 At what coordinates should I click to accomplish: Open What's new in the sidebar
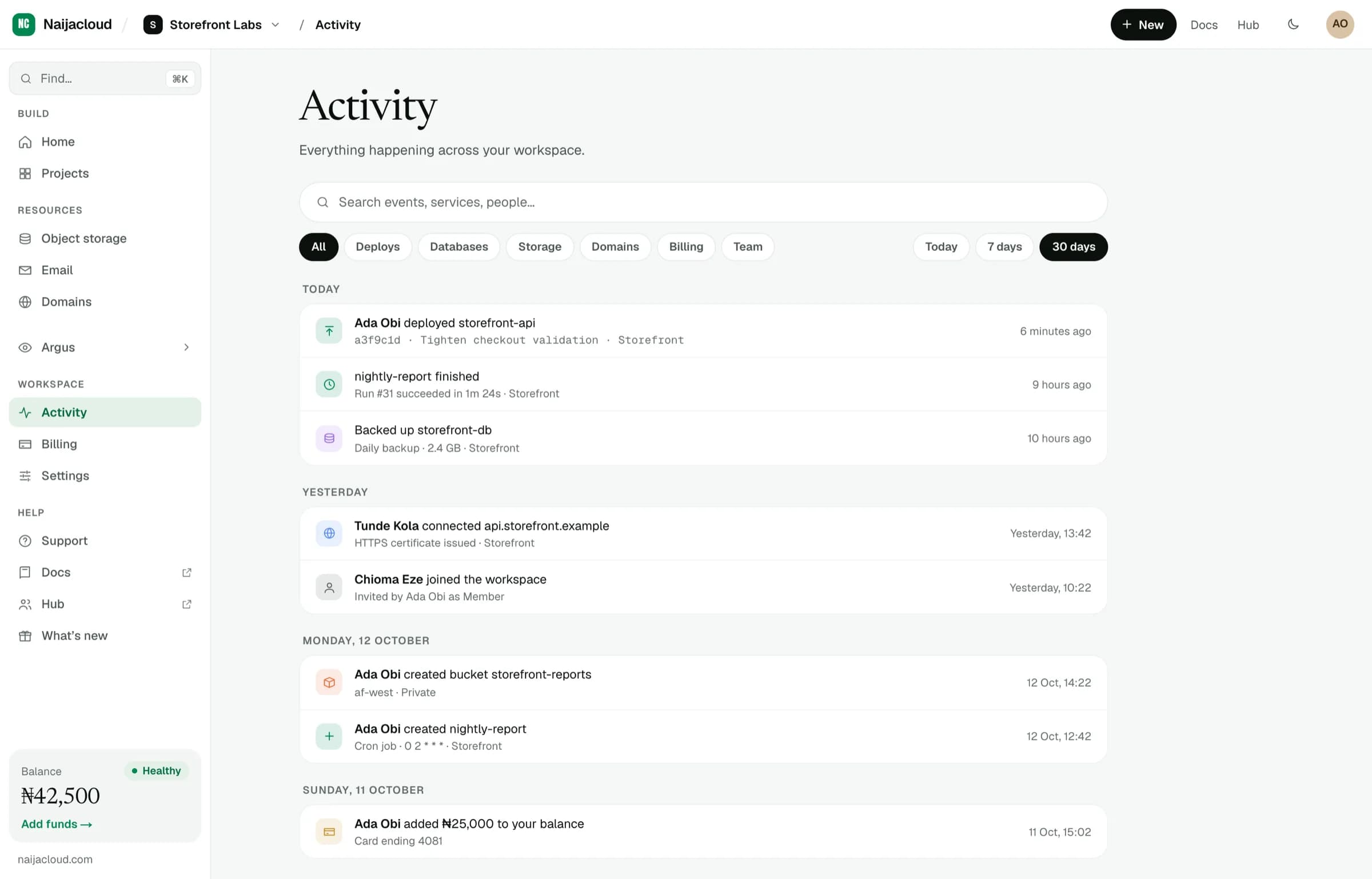(x=105, y=636)
